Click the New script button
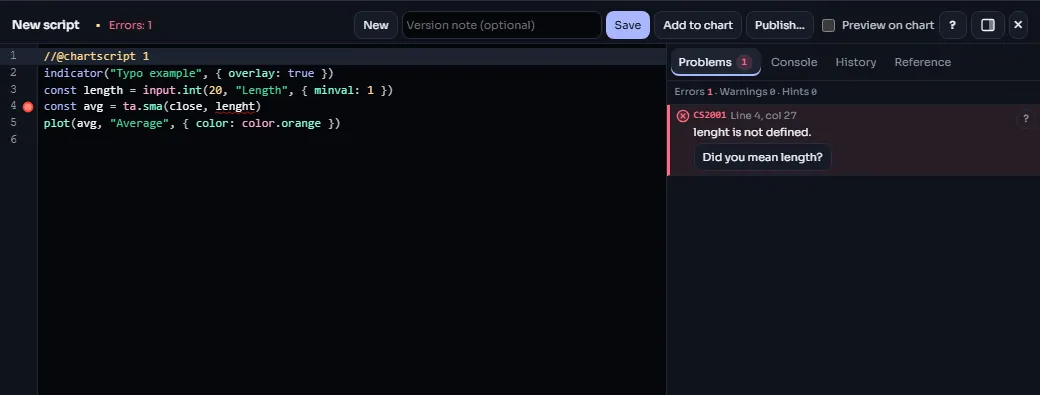This screenshot has width=1040, height=395. click(376, 25)
